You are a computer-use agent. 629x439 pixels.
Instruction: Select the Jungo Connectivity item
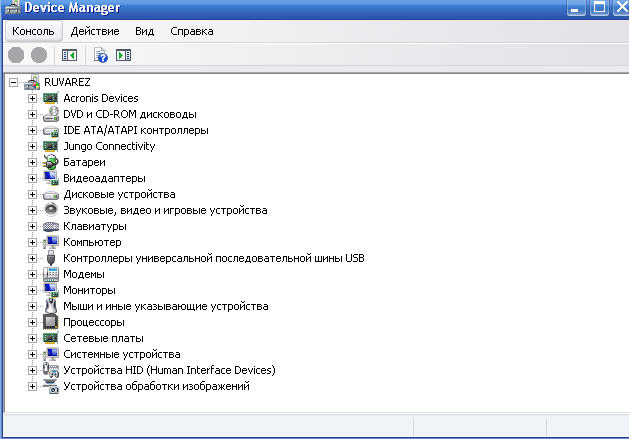109,146
